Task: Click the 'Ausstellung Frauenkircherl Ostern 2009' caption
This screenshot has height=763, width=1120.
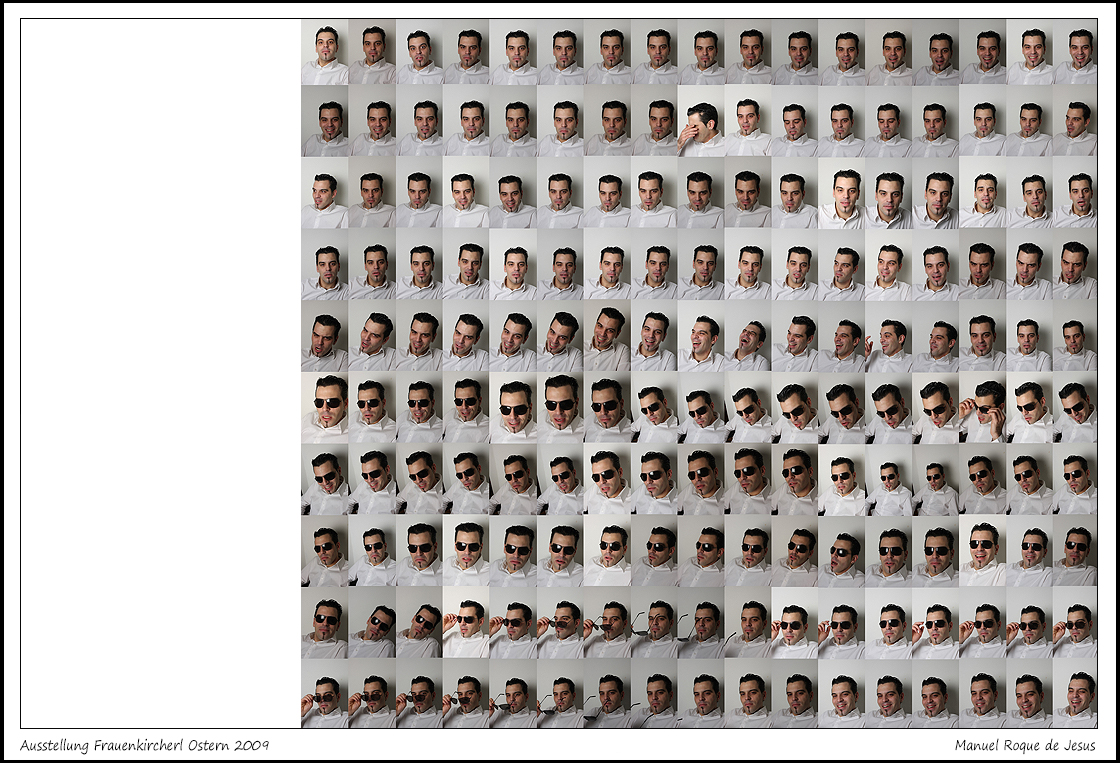Action: [x=145, y=746]
